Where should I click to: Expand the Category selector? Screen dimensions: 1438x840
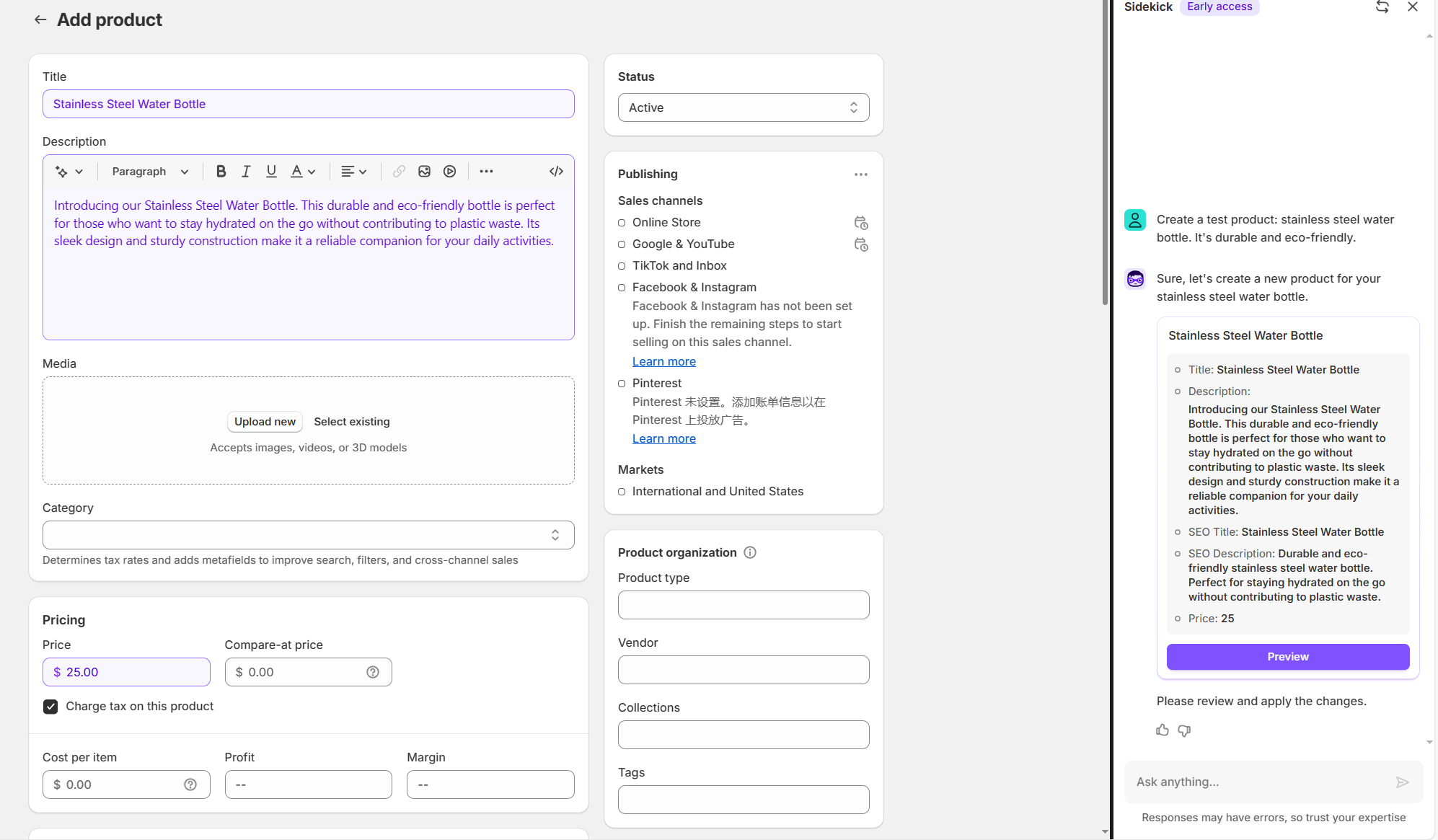[308, 535]
